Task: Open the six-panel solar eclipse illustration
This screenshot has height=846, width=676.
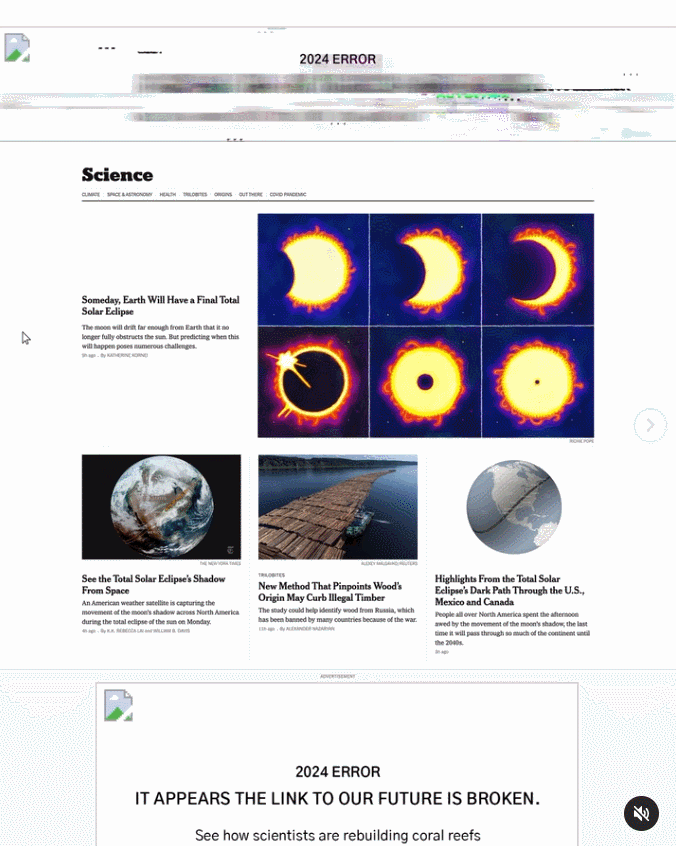Action: click(426, 325)
